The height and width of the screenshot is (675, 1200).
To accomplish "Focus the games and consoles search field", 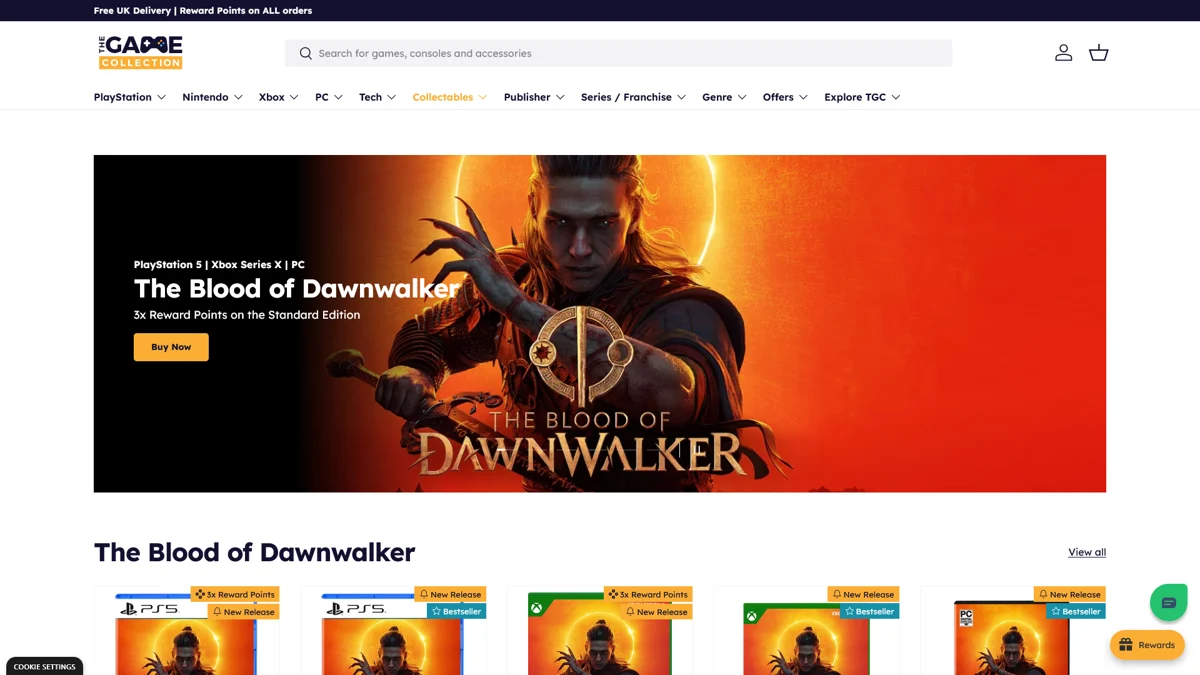I will pyautogui.click(x=619, y=53).
